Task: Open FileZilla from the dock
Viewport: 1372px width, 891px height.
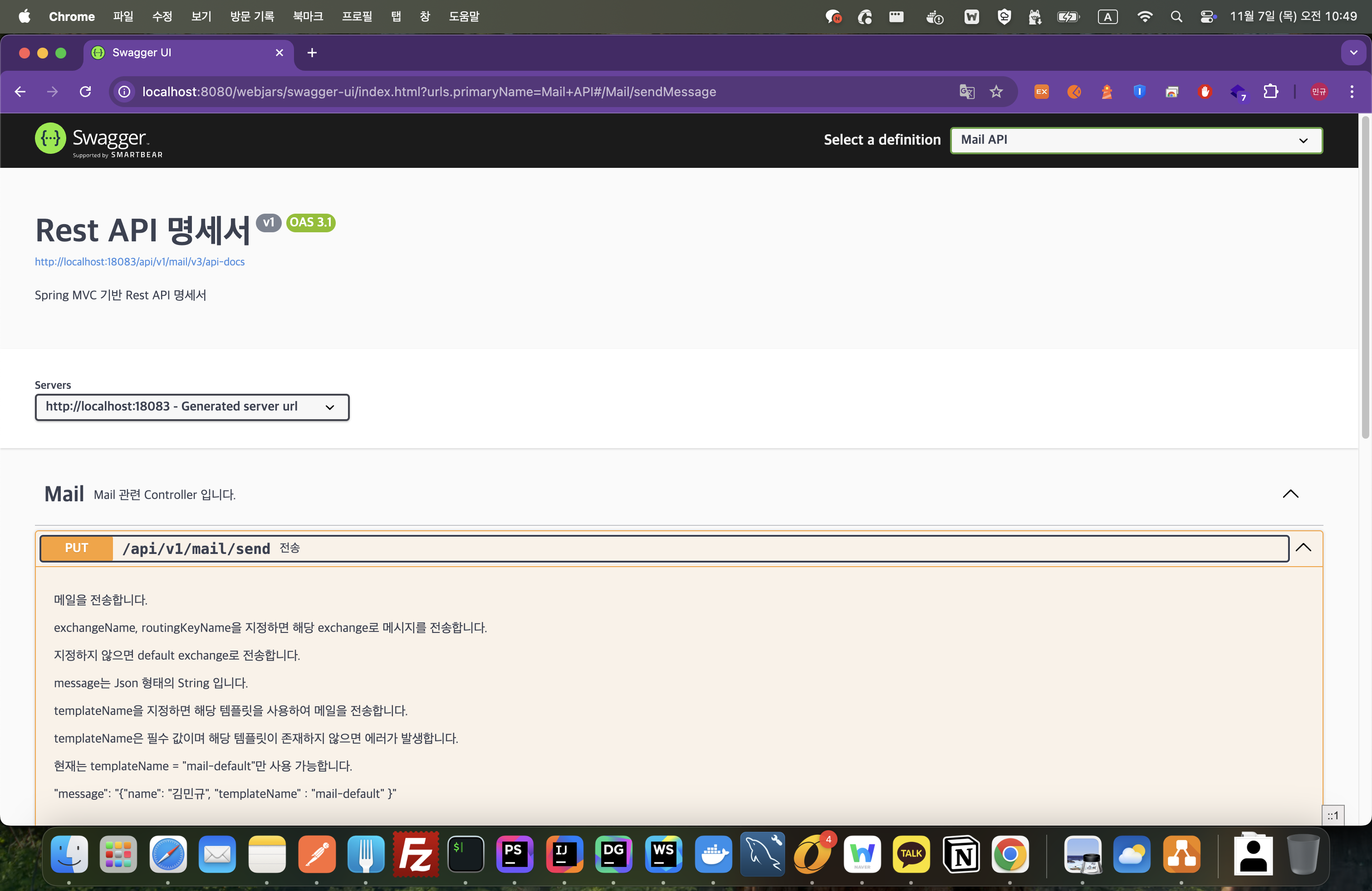Action: [416, 853]
